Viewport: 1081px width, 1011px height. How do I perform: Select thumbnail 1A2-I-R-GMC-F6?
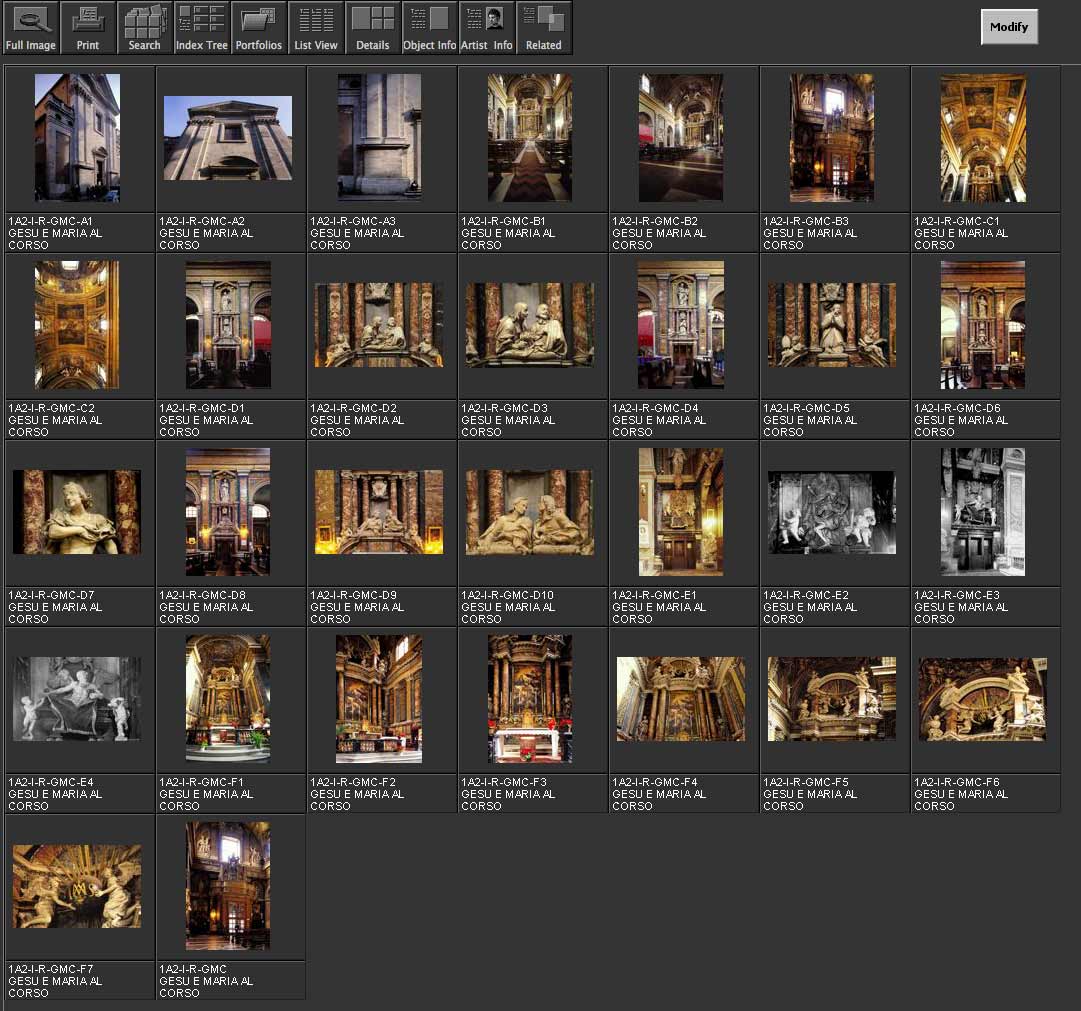tap(983, 699)
